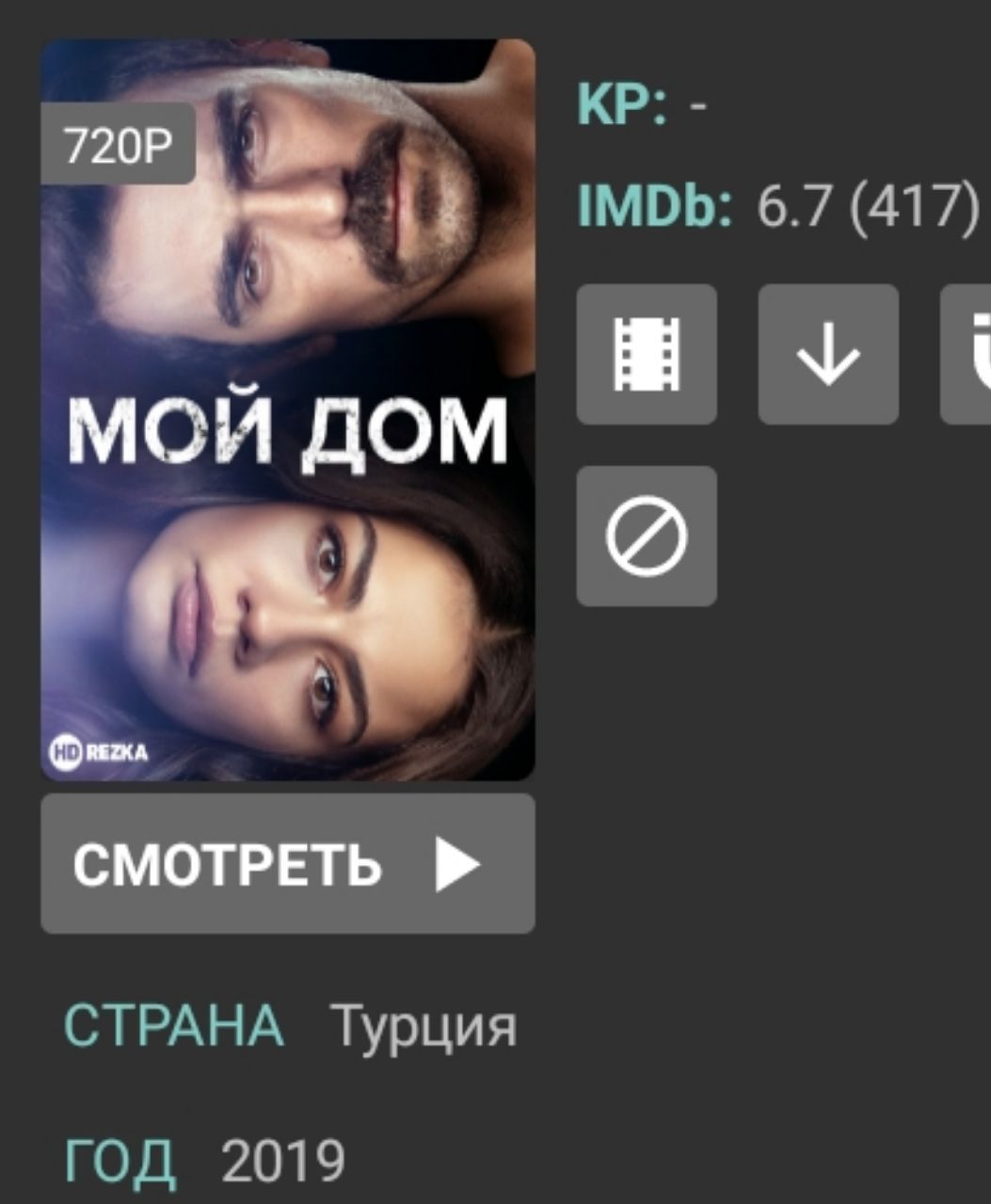991x1204 pixels.
Task: Open the Мой дом poster image
Action: 288,409
